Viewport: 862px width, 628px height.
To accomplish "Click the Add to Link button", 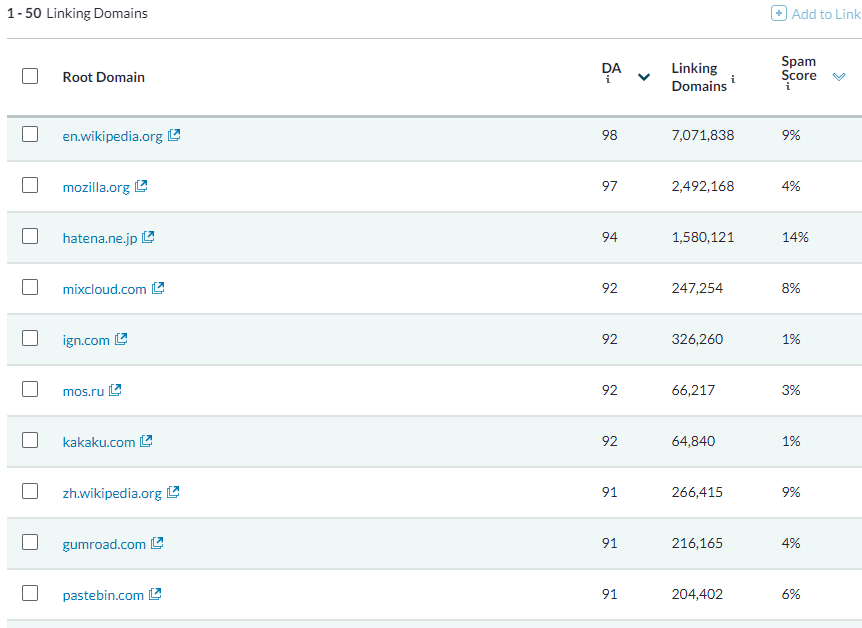I will 816,14.
